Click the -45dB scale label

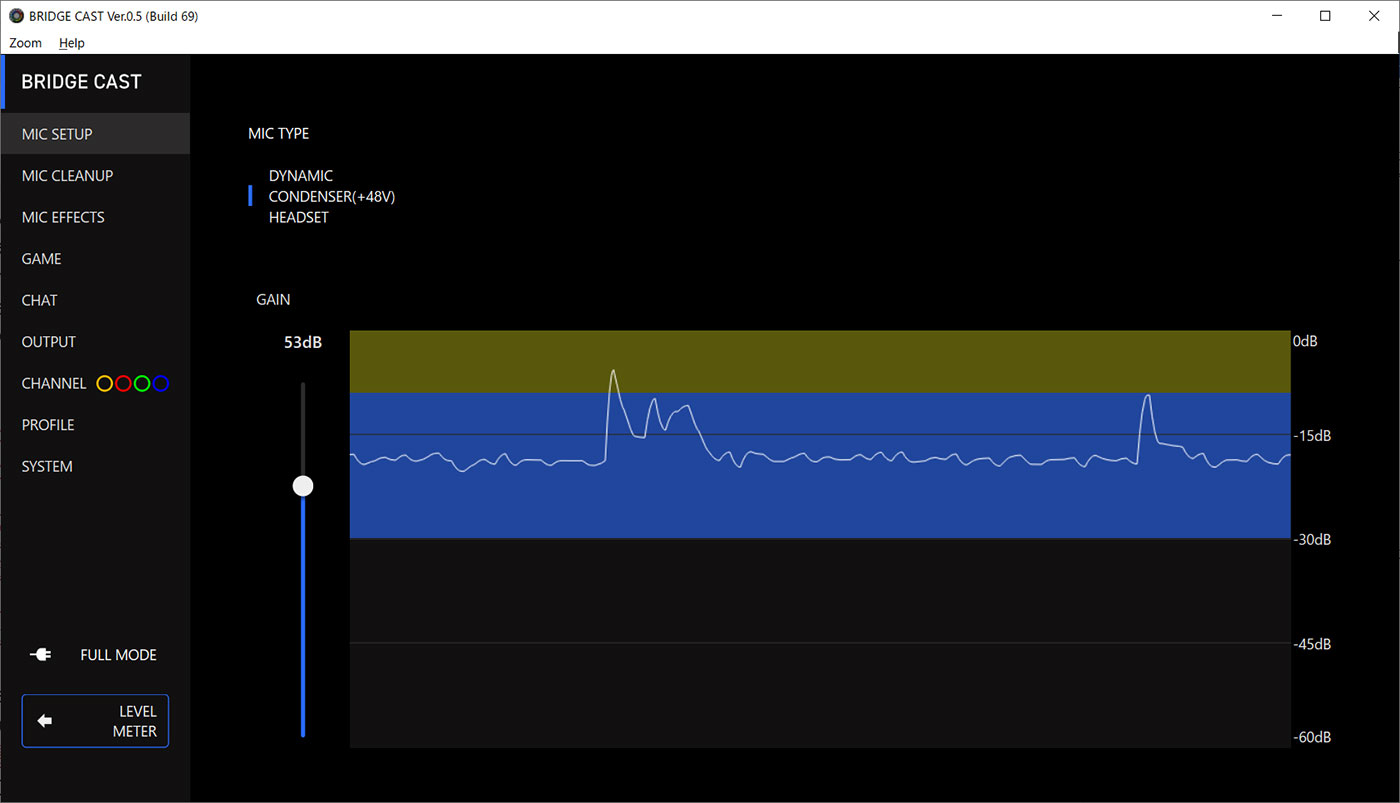[x=1311, y=644]
